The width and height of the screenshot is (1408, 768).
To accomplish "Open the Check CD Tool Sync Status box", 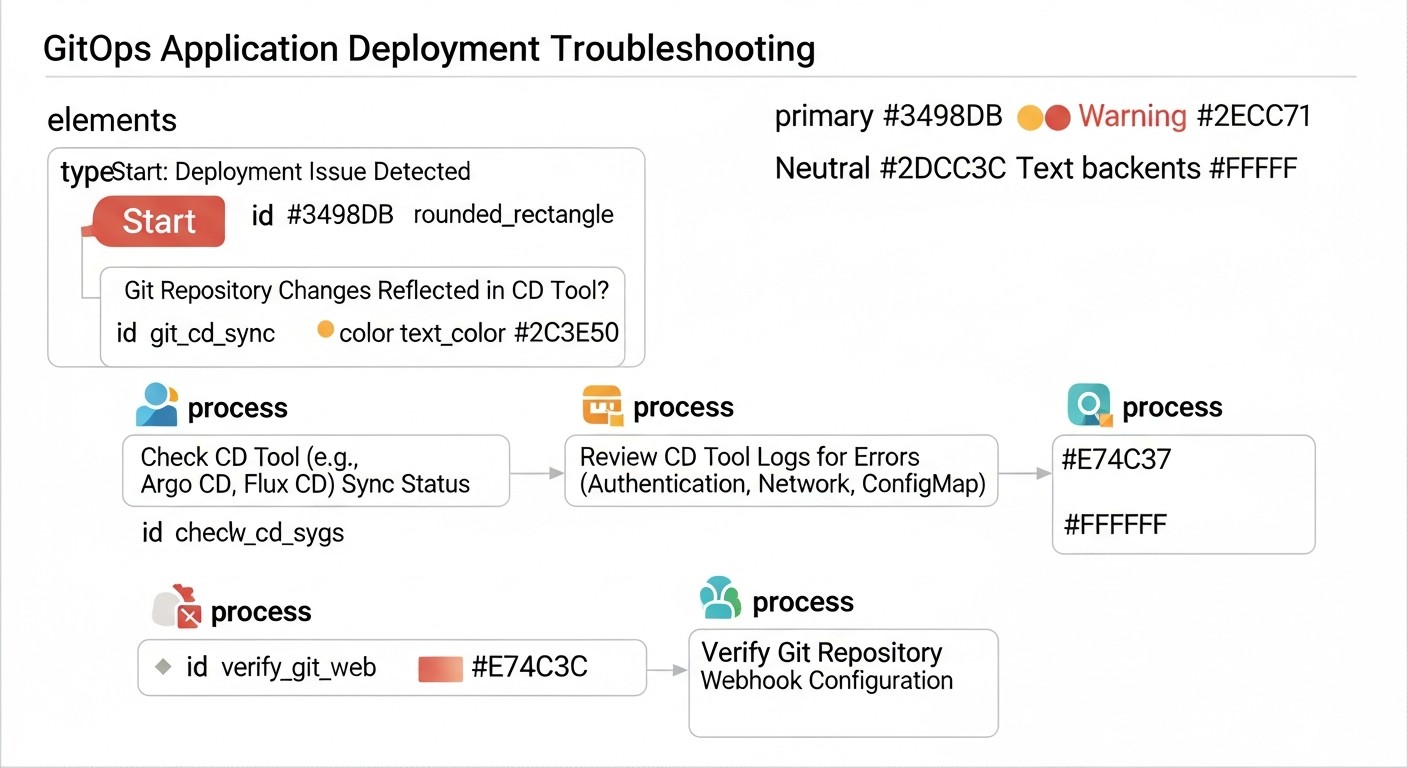I will click(316, 470).
